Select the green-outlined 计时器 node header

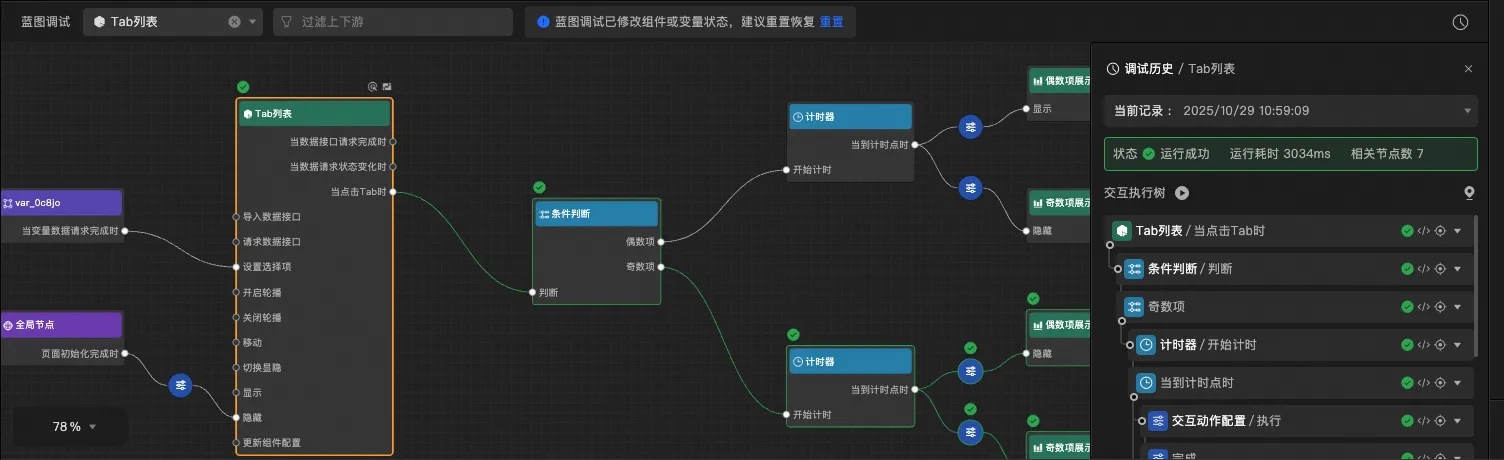click(x=850, y=362)
